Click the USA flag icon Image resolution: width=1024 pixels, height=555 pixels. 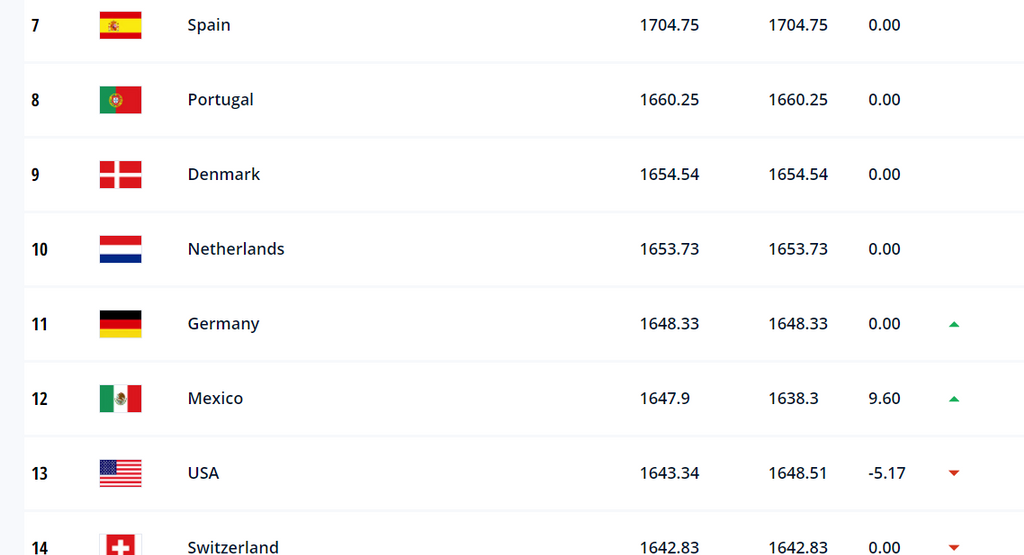[x=120, y=473]
